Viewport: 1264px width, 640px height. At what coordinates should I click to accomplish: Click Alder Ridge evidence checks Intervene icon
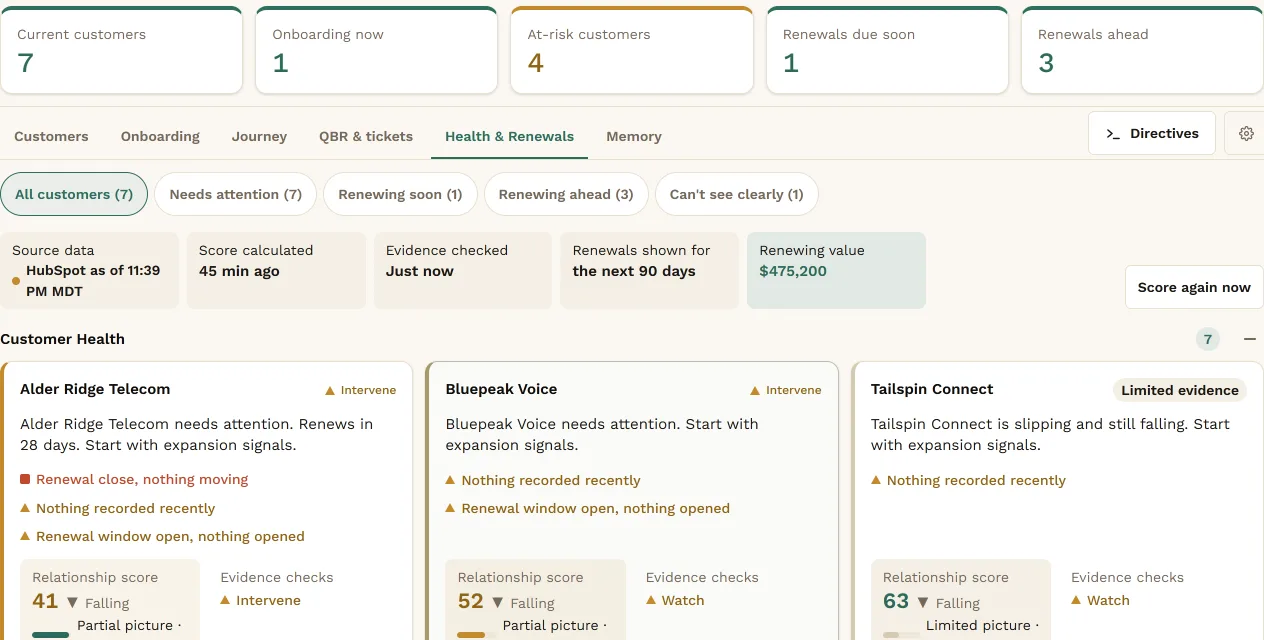pyautogui.click(x=225, y=600)
